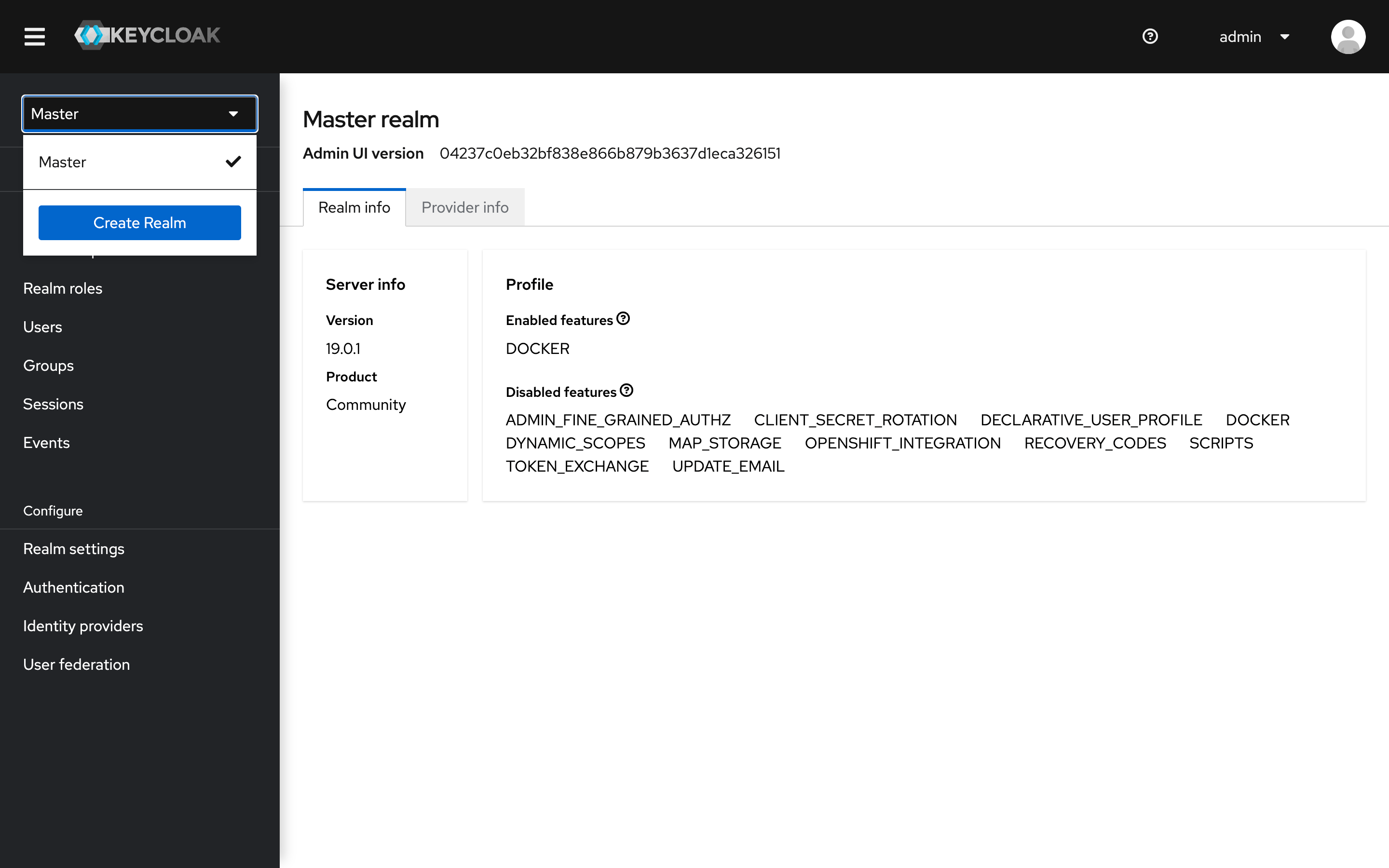The image size is (1389, 868).
Task: Click ADMIN_FINE_GRAINED_AUTHZ disabled feature
Action: tap(618, 420)
